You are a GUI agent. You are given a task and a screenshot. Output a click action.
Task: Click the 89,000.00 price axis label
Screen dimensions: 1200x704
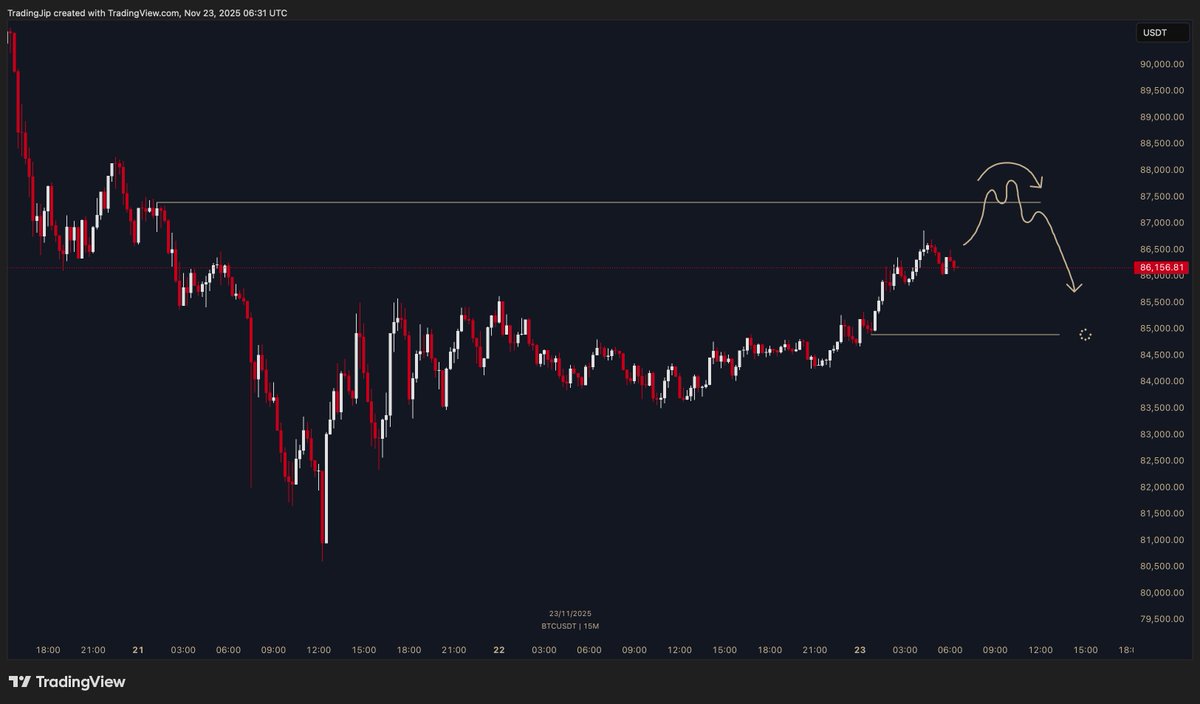tap(1160, 117)
